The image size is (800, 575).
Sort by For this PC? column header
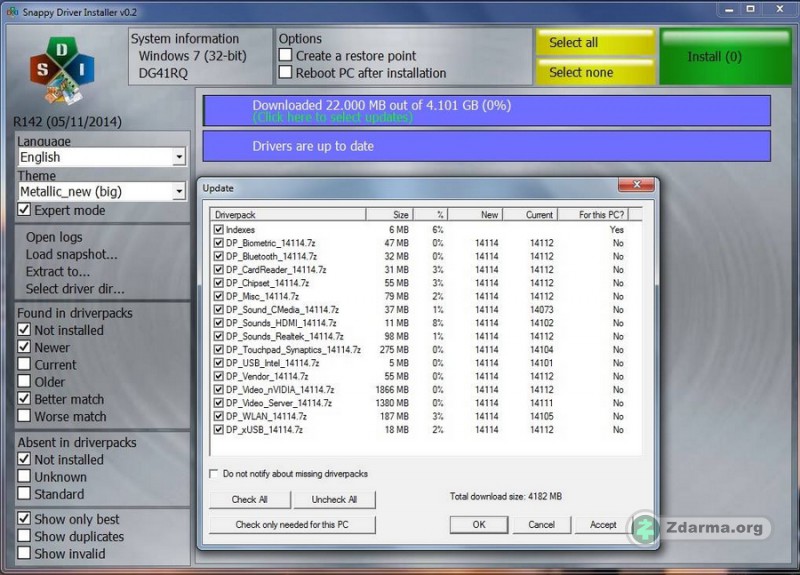(x=593, y=214)
